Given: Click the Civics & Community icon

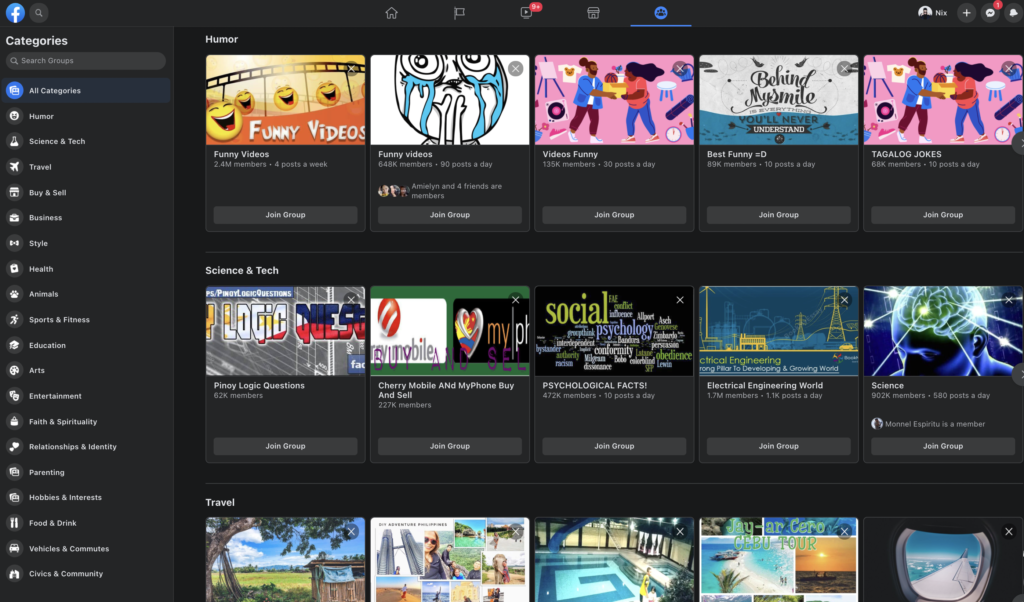Looking at the screenshot, I should click(14, 573).
